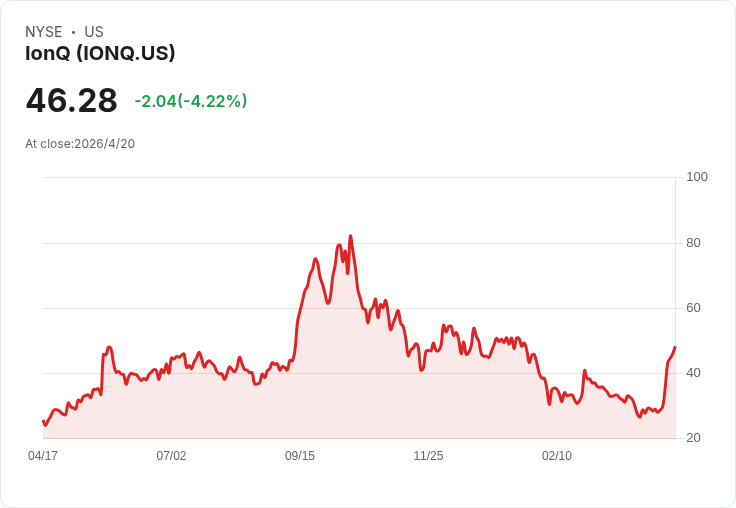
Task: Click the IonQ (IONQ.US) stock title
Action: (x=100, y=53)
